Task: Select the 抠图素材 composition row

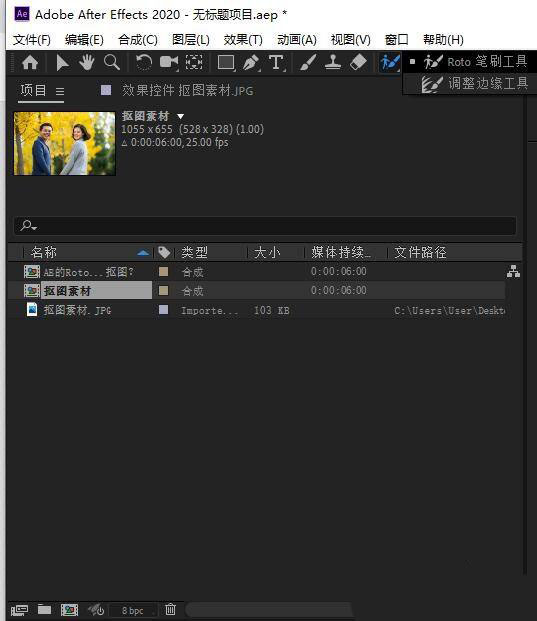Action: [256, 291]
